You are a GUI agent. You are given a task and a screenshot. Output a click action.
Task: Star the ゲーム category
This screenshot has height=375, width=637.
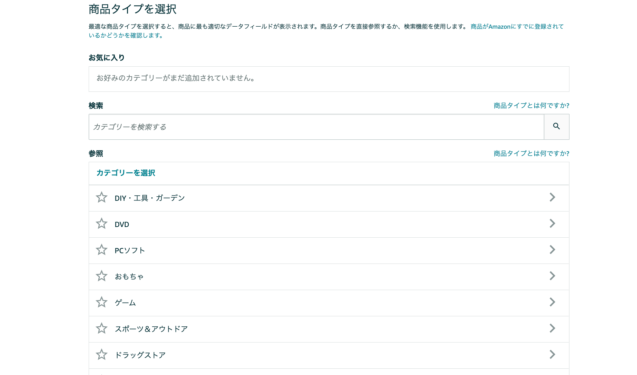click(102, 302)
